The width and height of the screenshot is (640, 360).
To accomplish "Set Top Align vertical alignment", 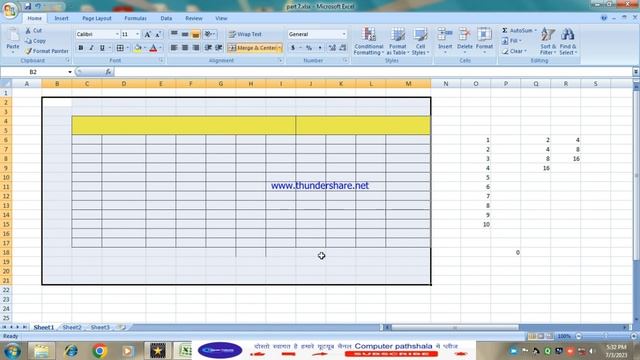I will pyautogui.click(x=174, y=34).
